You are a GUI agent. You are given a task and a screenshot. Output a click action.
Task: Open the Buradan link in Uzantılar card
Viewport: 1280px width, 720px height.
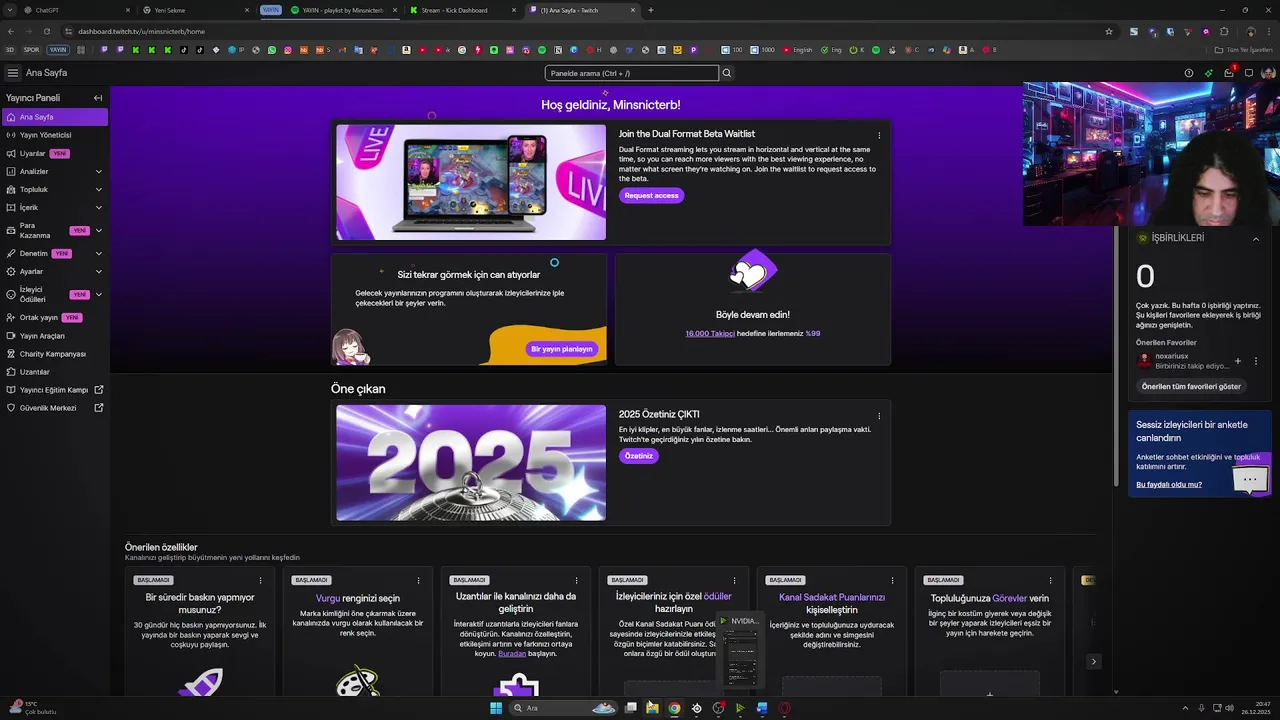coord(512,654)
